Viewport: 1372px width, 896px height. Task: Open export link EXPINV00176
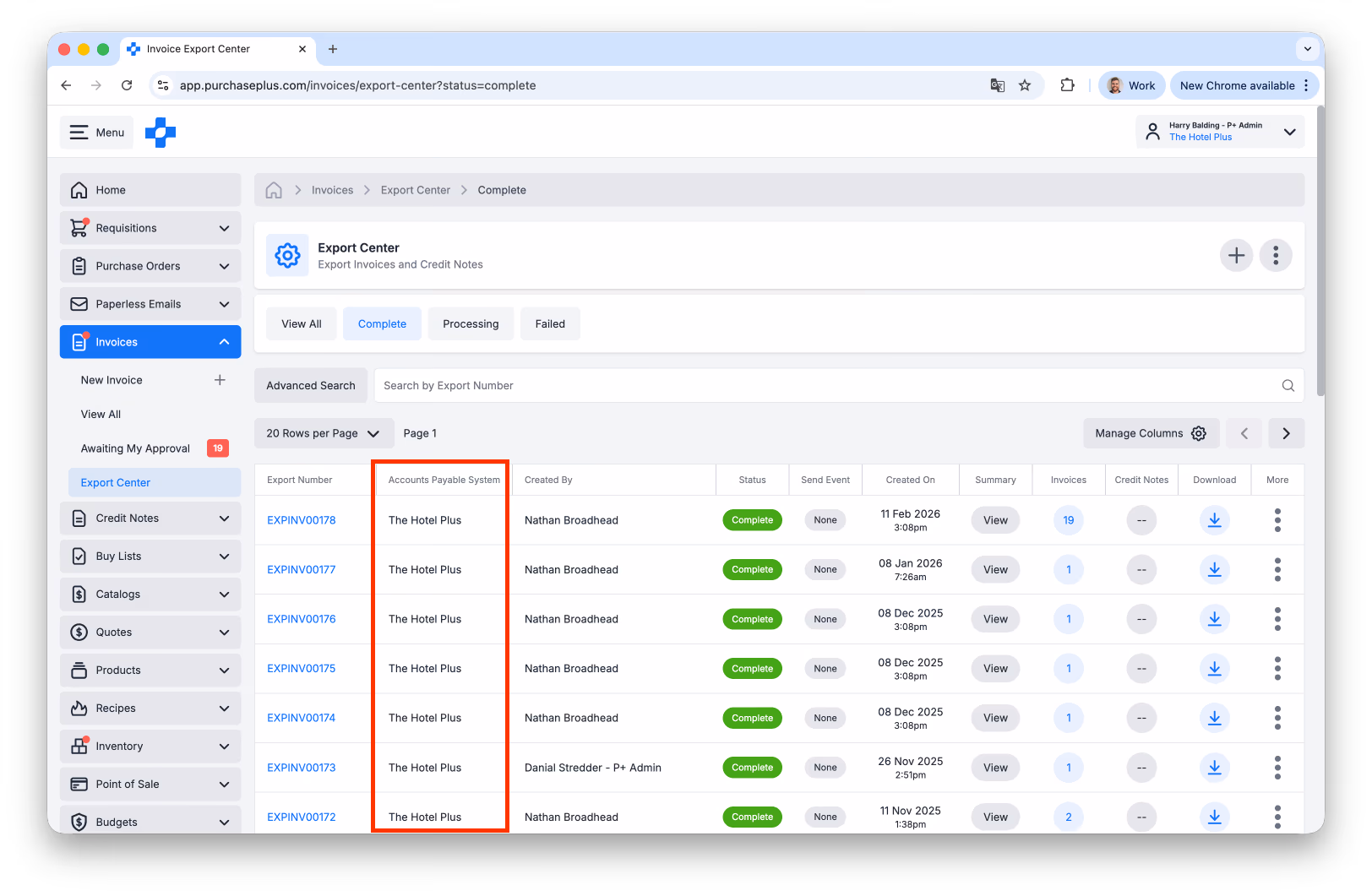coord(302,619)
